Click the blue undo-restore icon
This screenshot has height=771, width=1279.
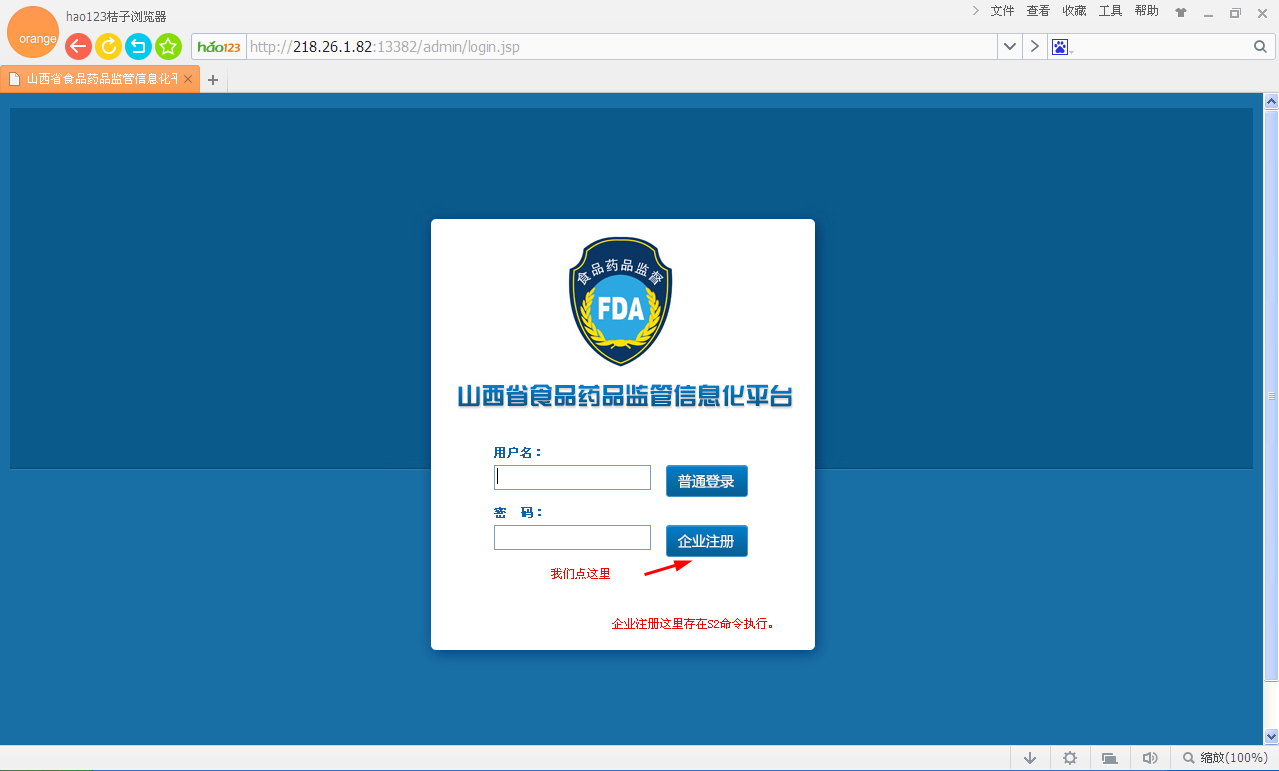pyautogui.click(x=138, y=46)
